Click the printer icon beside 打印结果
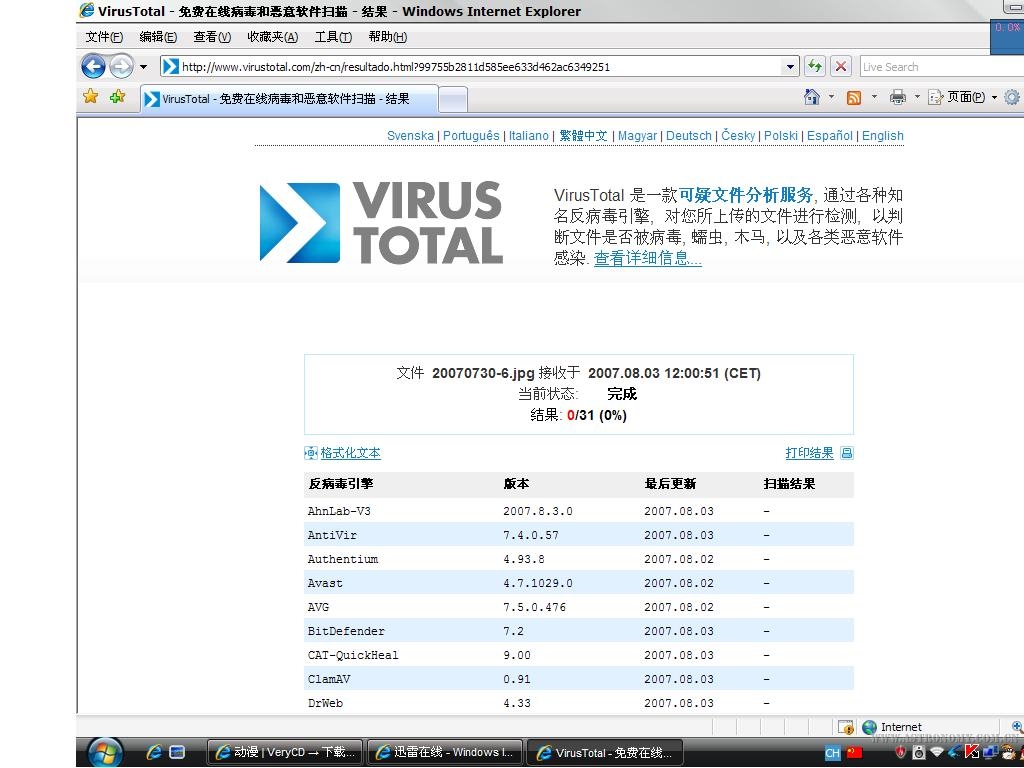This screenshot has height=768, width=1024. tap(847, 453)
